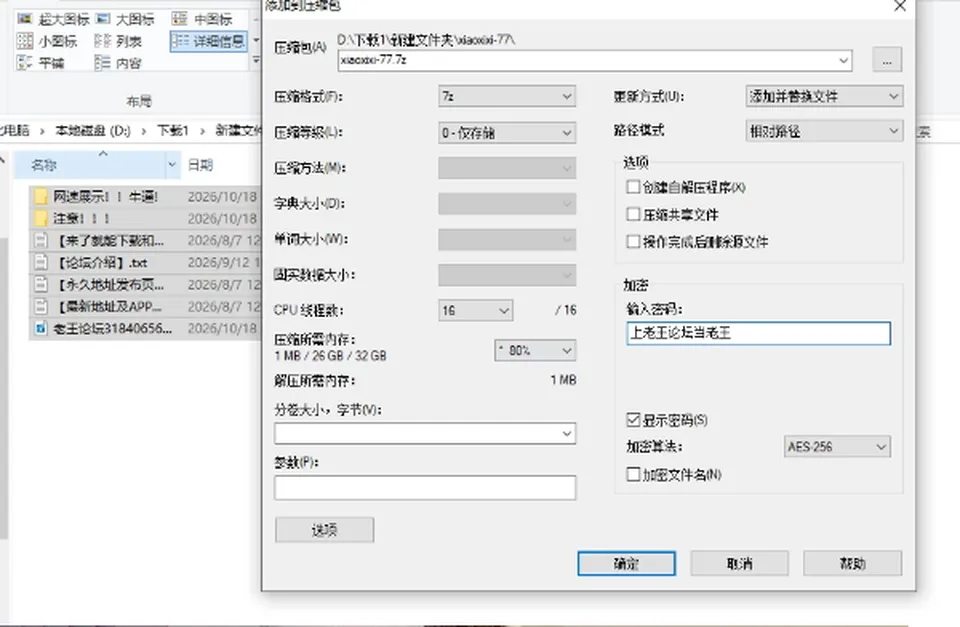Activate 详细信息 view icon in Explorer
The height and width of the screenshot is (627, 960).
(x=181, y=41)
